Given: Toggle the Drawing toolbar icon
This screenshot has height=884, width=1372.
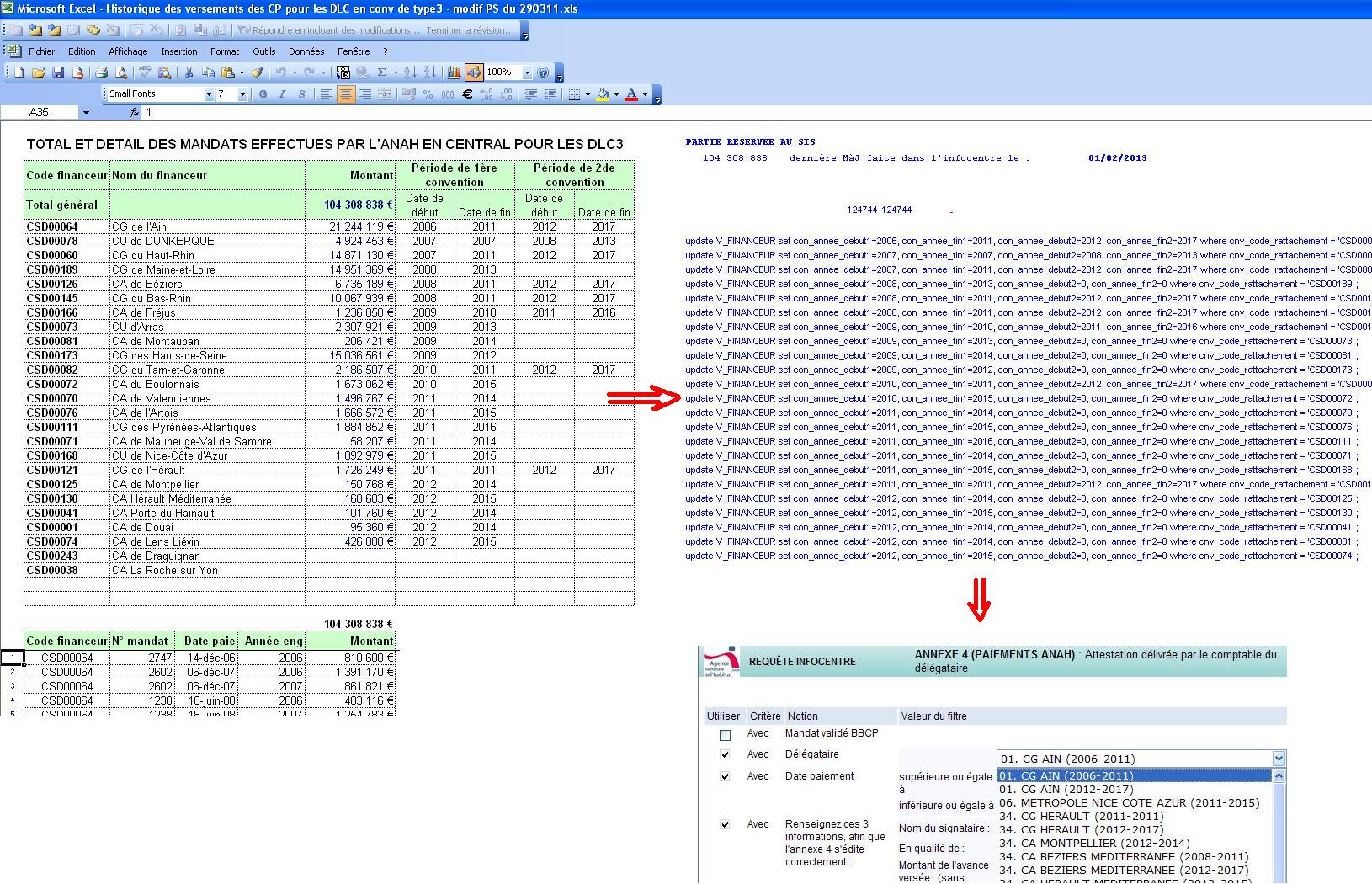Looking at the screenshot, I should click(x=474, y=72).
